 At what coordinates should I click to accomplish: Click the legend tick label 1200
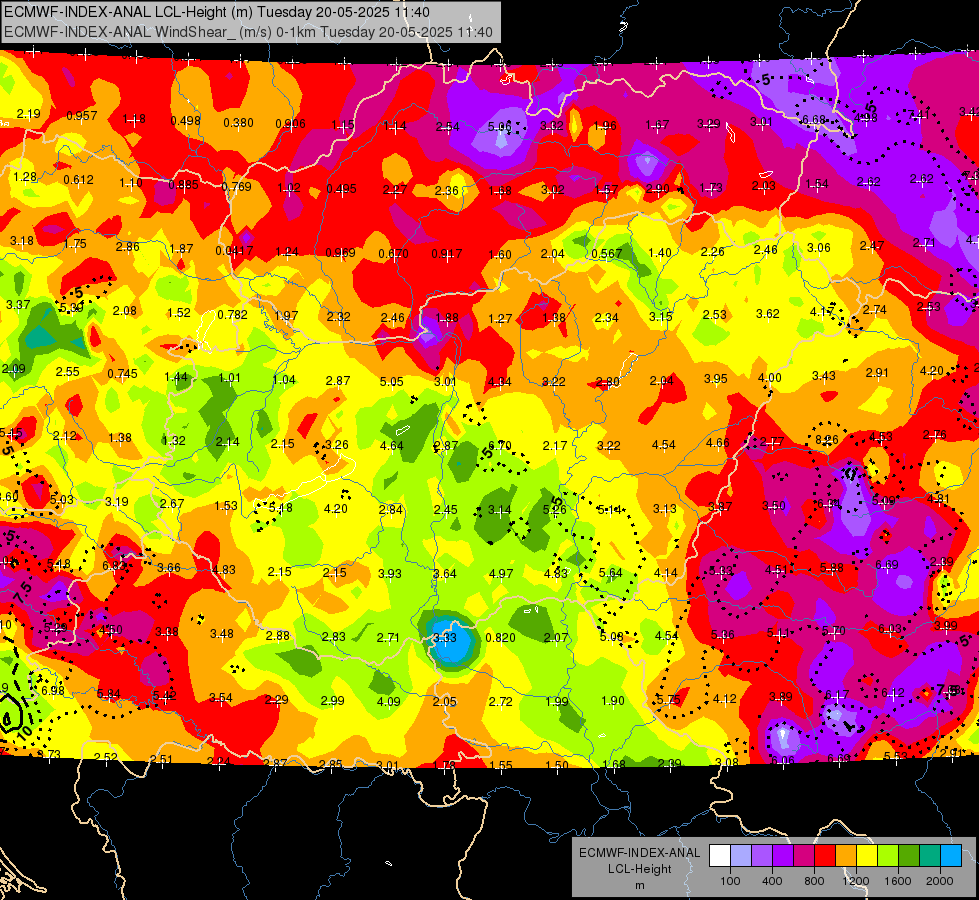(x=855, y=881)
